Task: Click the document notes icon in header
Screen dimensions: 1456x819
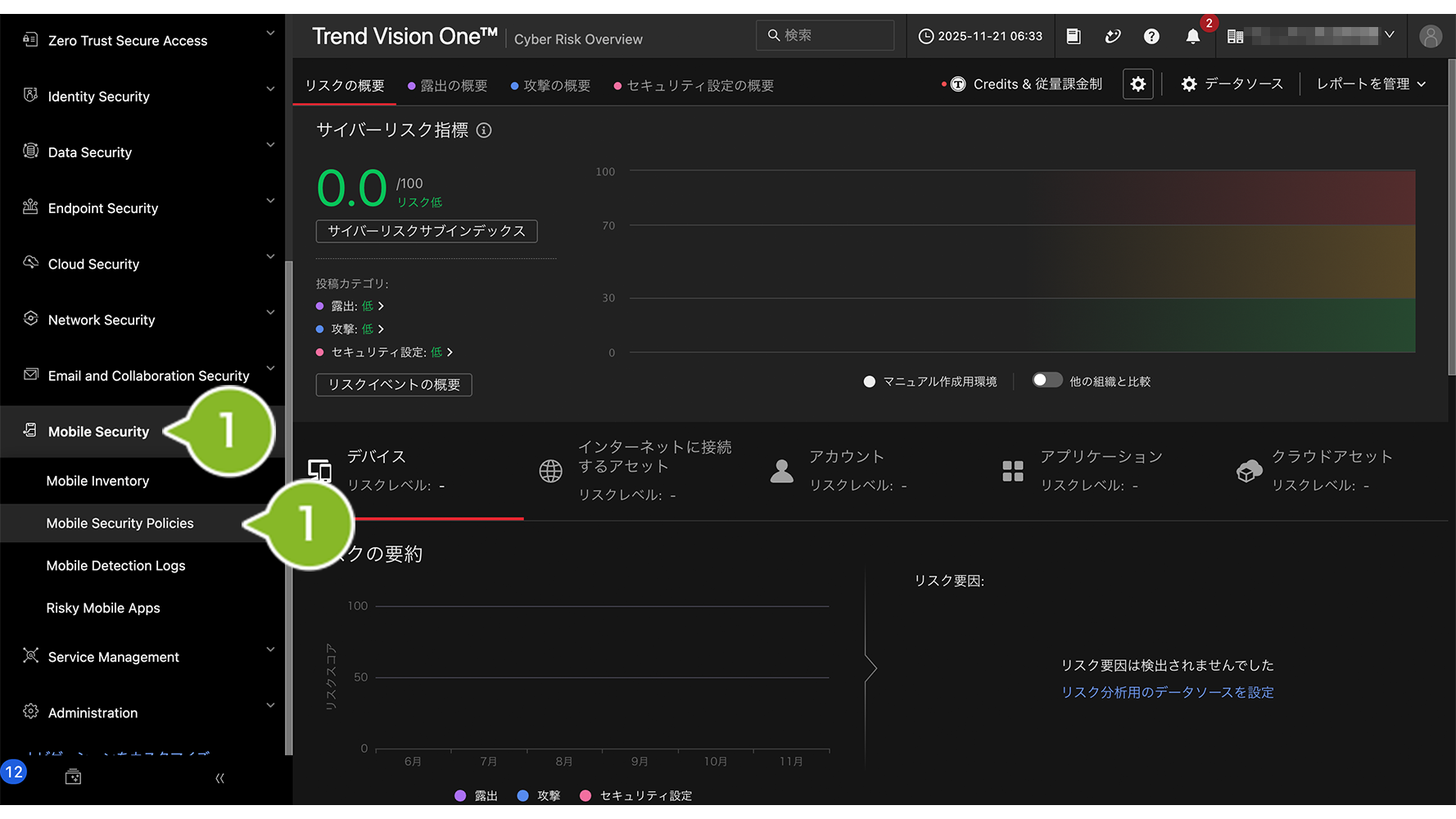Action: [1074, 37]
